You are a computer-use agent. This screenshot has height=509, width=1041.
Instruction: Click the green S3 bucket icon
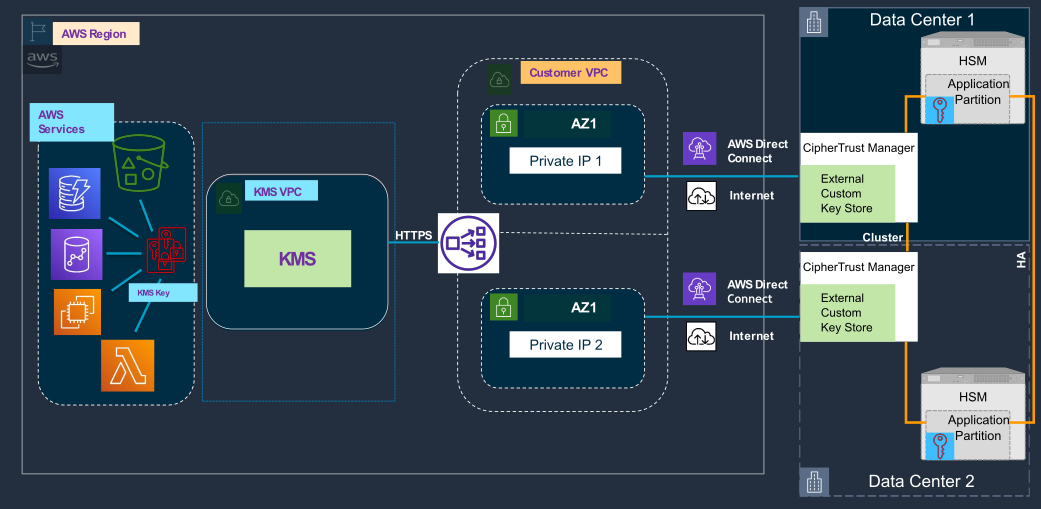pyautogui.click(x=139, y=164)
